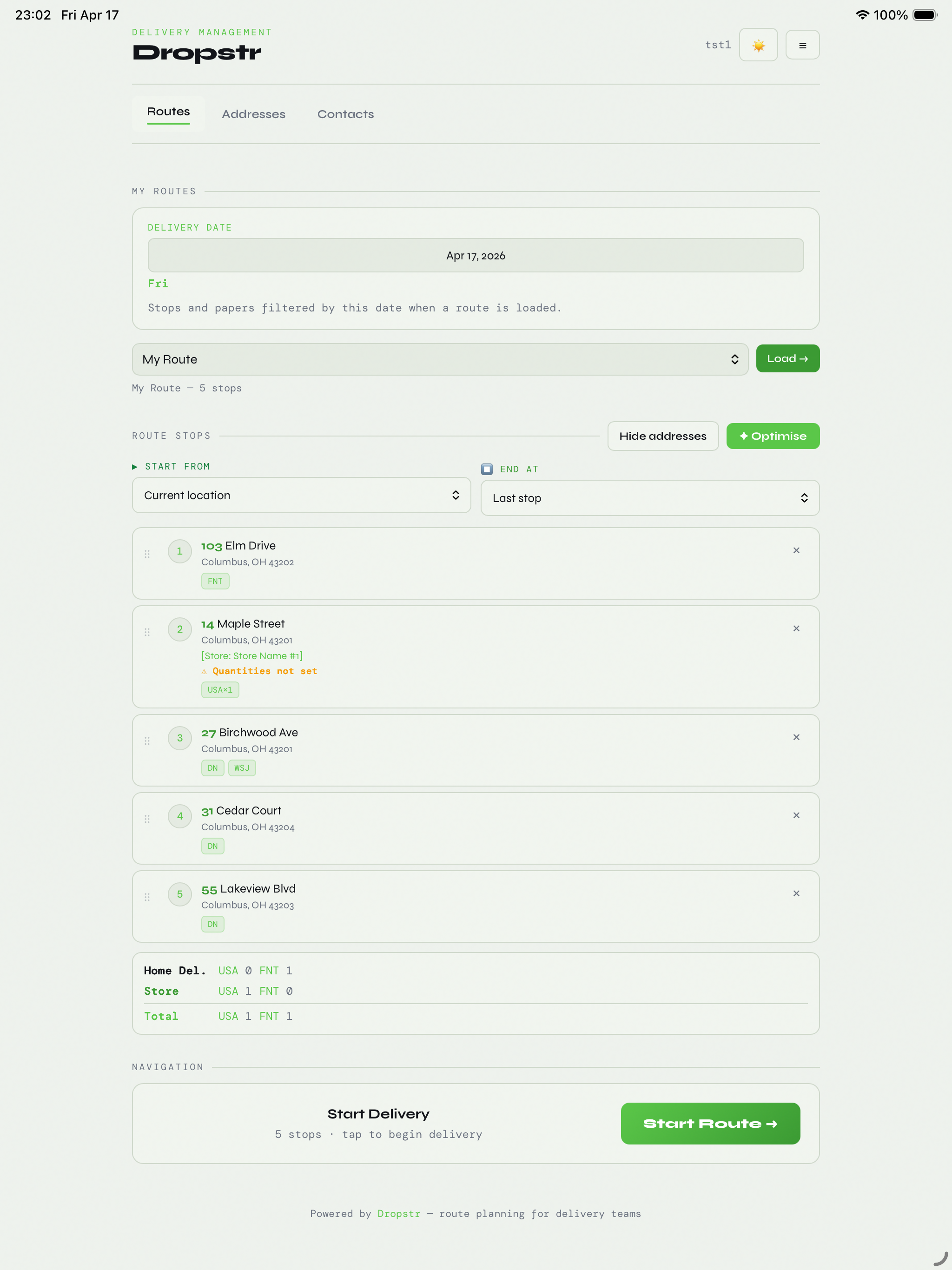Viewport: 952px width, 1270px height.
Task: Grab drag handle of 103 Elm Drive
Action: 147,554
